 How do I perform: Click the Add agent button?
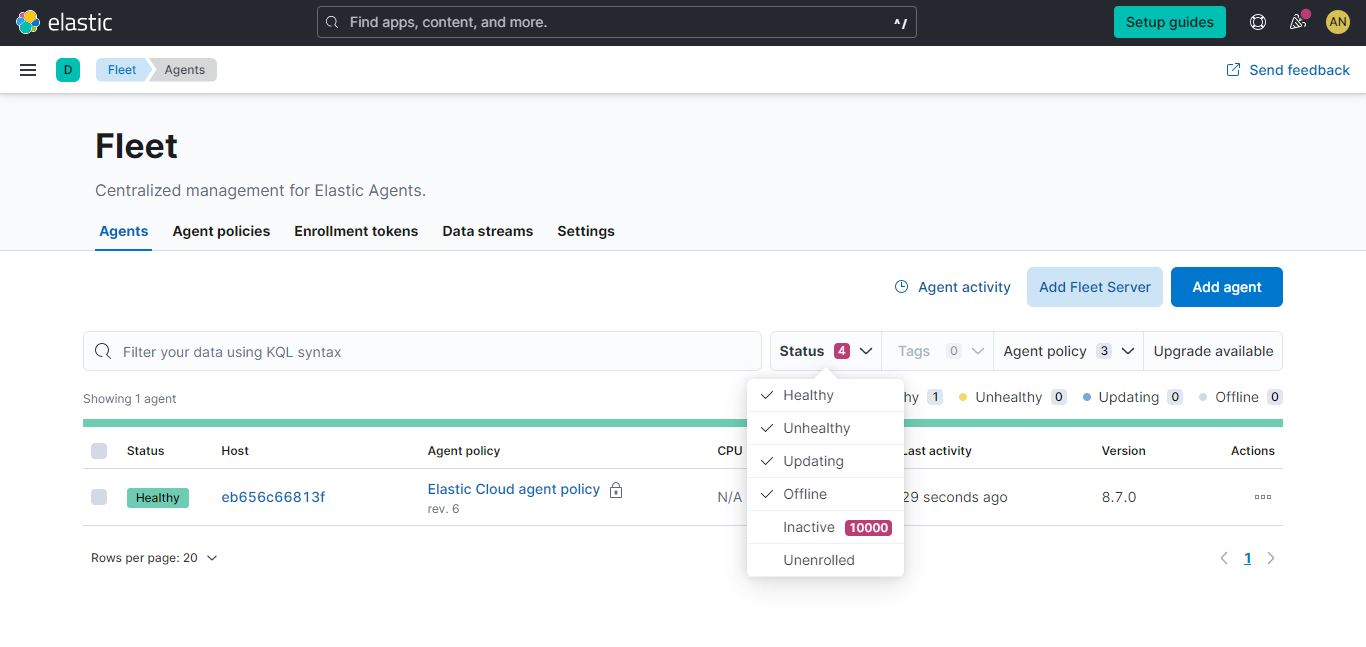click(1226, 287)
